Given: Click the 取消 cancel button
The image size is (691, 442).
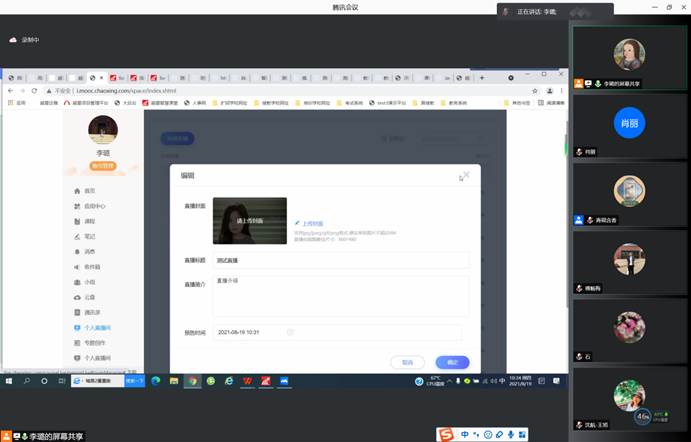Looking at the screenshot, I should (407, 362).
